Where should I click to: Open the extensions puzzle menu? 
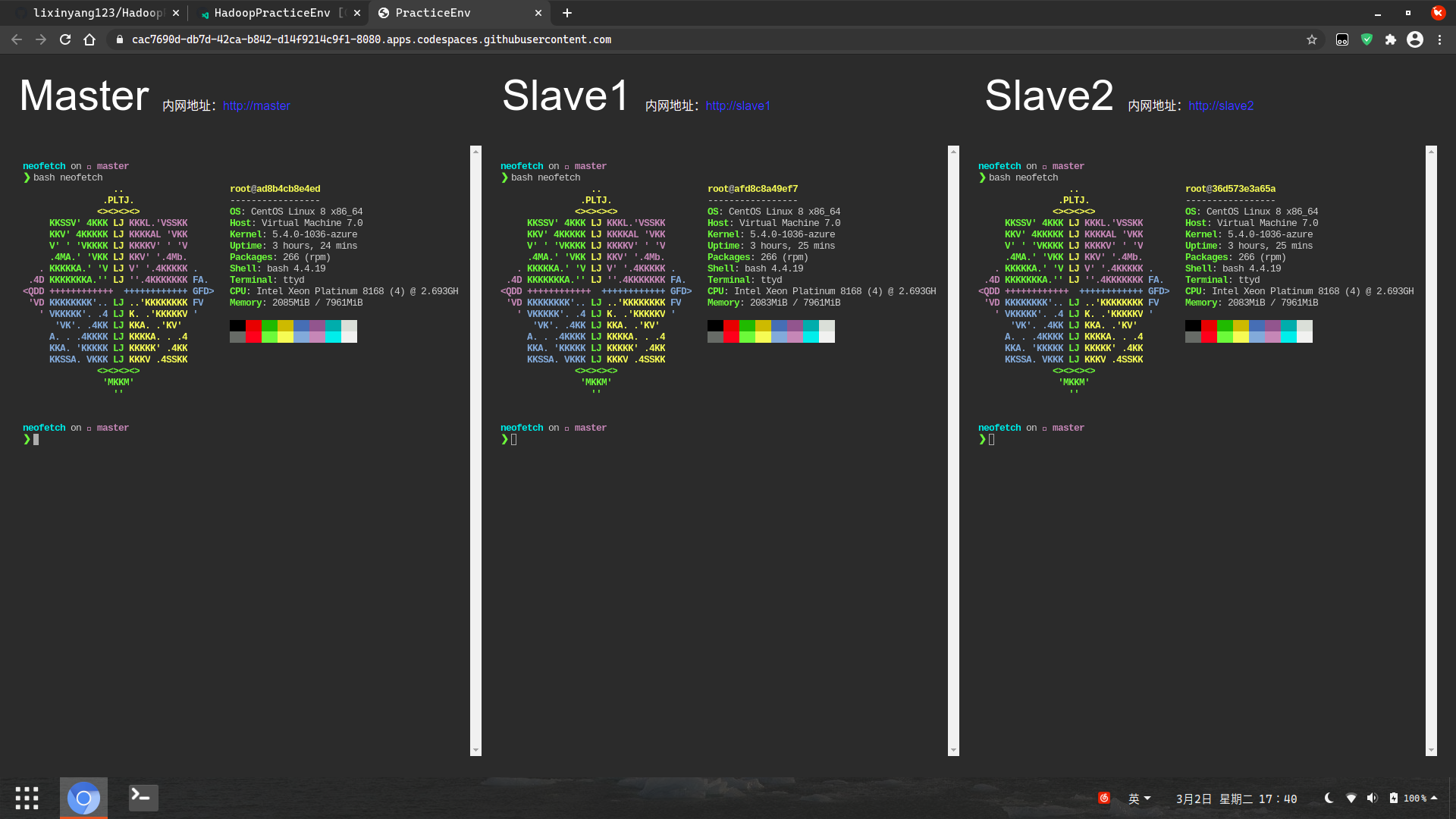coord(1391,39)
